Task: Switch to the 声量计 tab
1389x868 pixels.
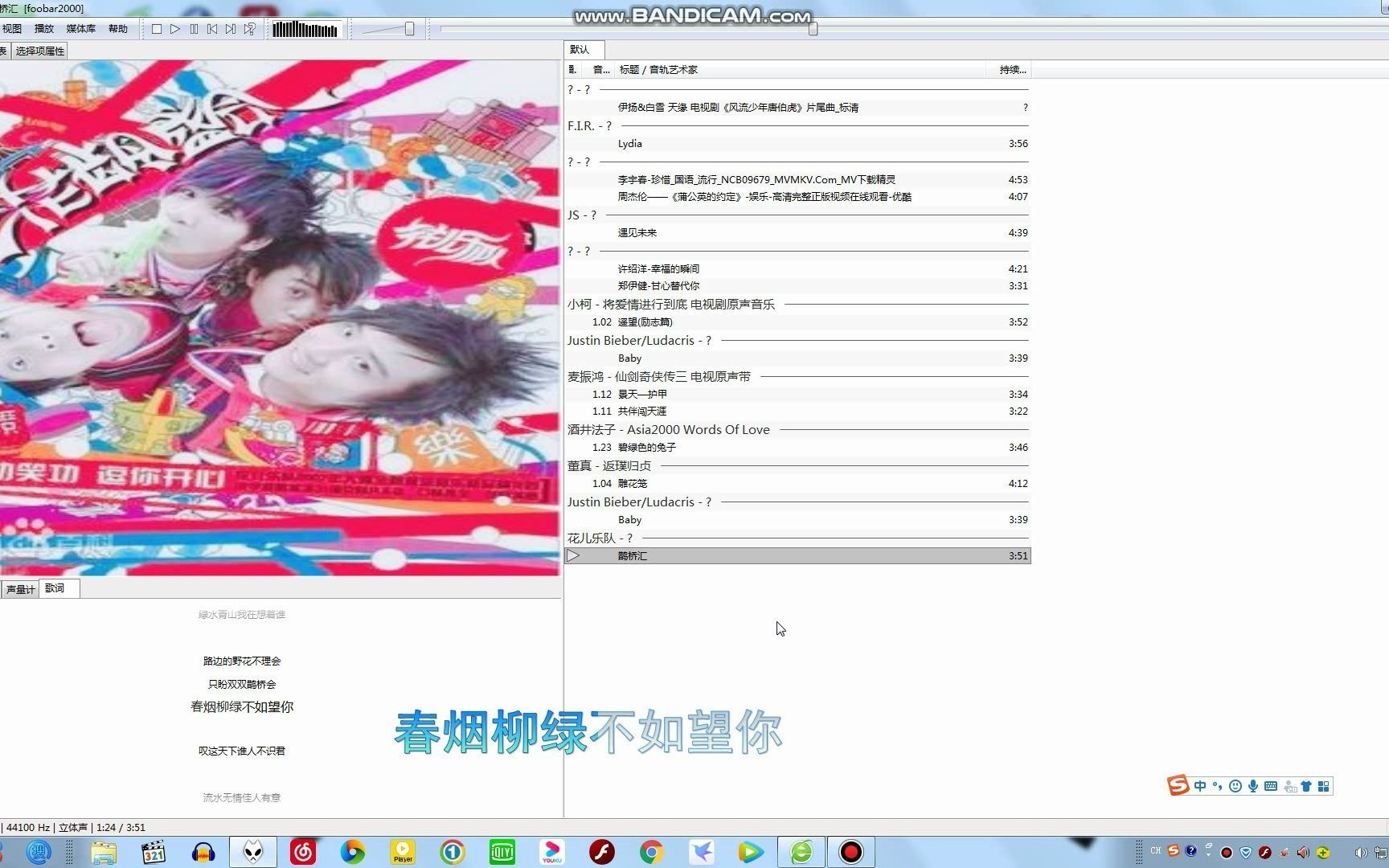Action: (20, 590)
